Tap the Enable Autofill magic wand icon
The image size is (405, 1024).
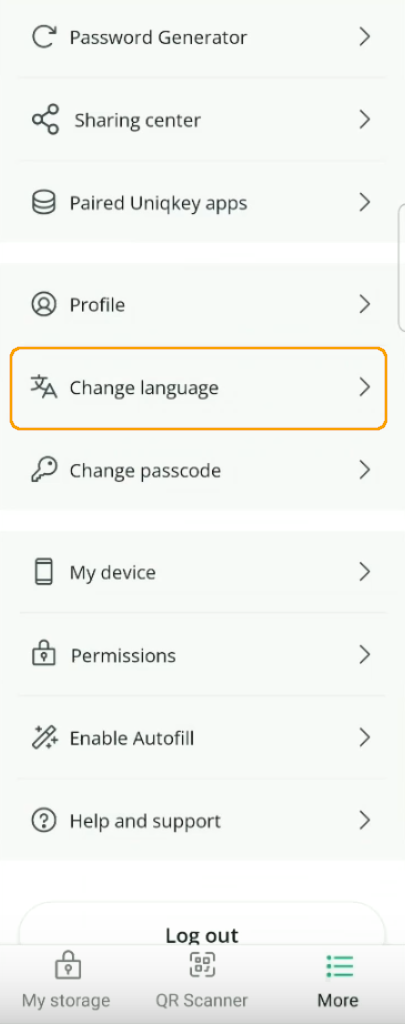point(44,738)
